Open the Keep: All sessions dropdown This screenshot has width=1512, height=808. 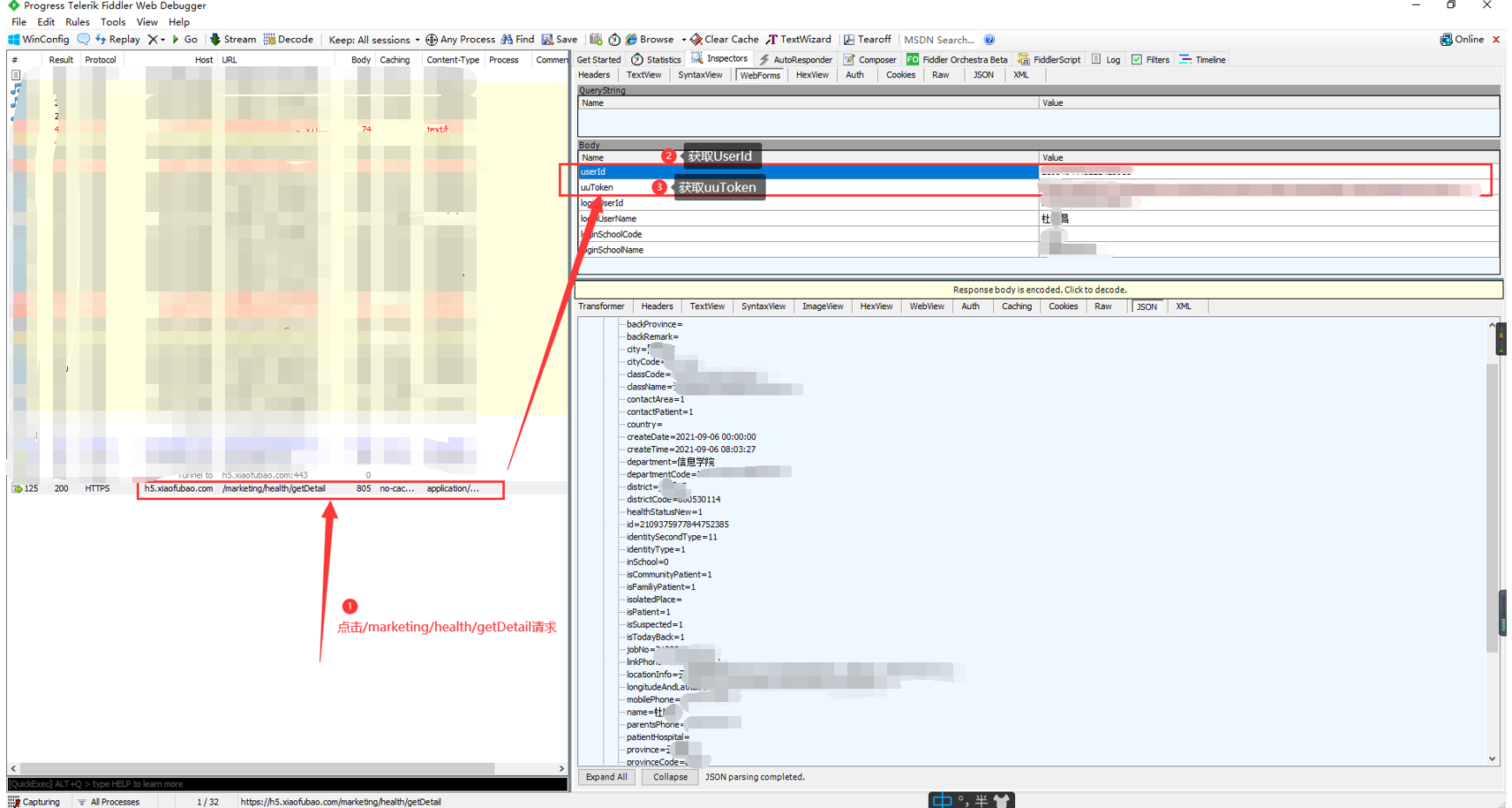click(374, 40)
